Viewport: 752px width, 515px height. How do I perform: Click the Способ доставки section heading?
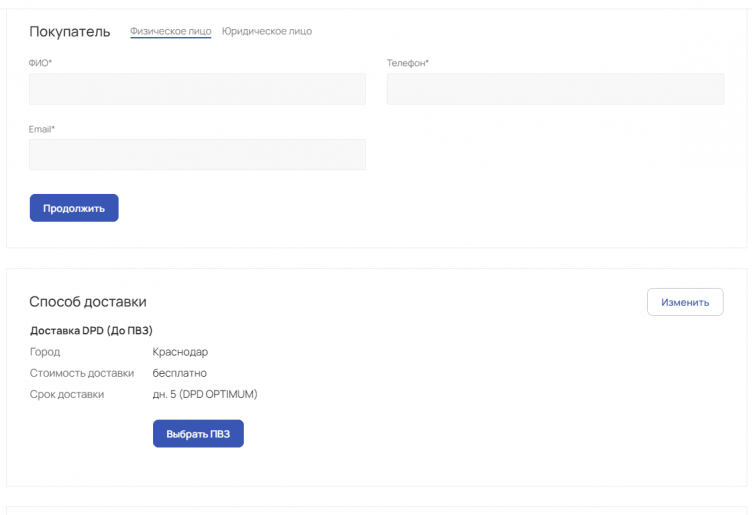point(88,302)
